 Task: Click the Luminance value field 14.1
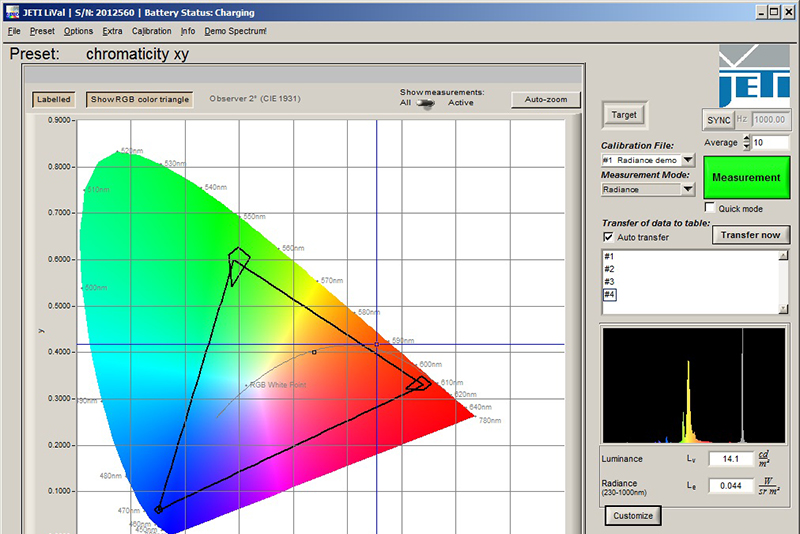point(731,459)
